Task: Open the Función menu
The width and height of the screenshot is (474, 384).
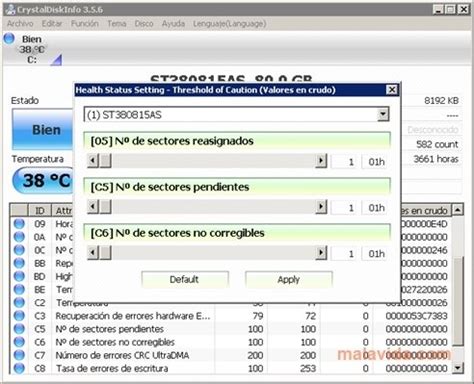Action: (x=85, y=24)
